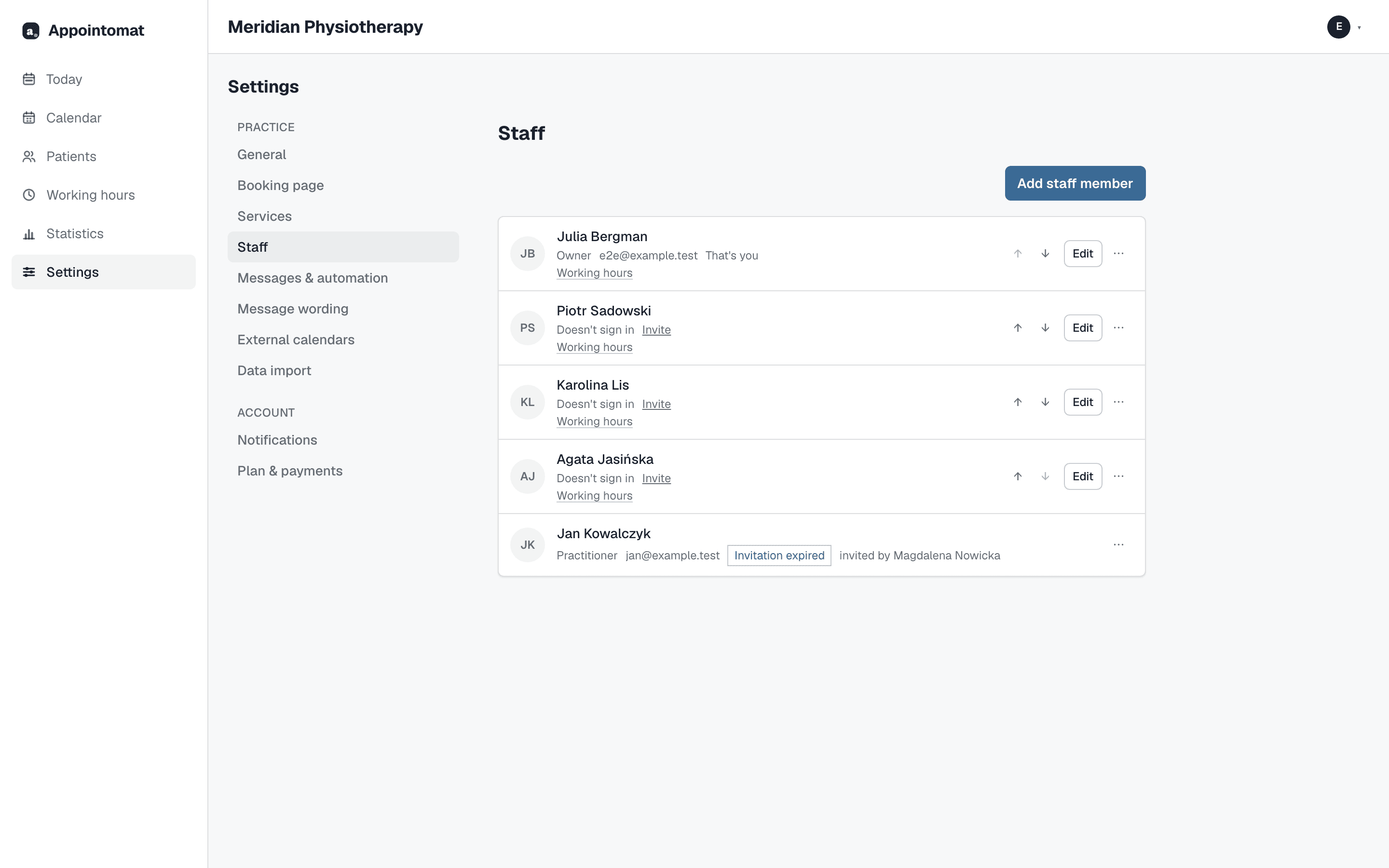Open Julia Bergman's Working hours link
Viewport: 1389px width, 868px height.
tap(594, 272)
